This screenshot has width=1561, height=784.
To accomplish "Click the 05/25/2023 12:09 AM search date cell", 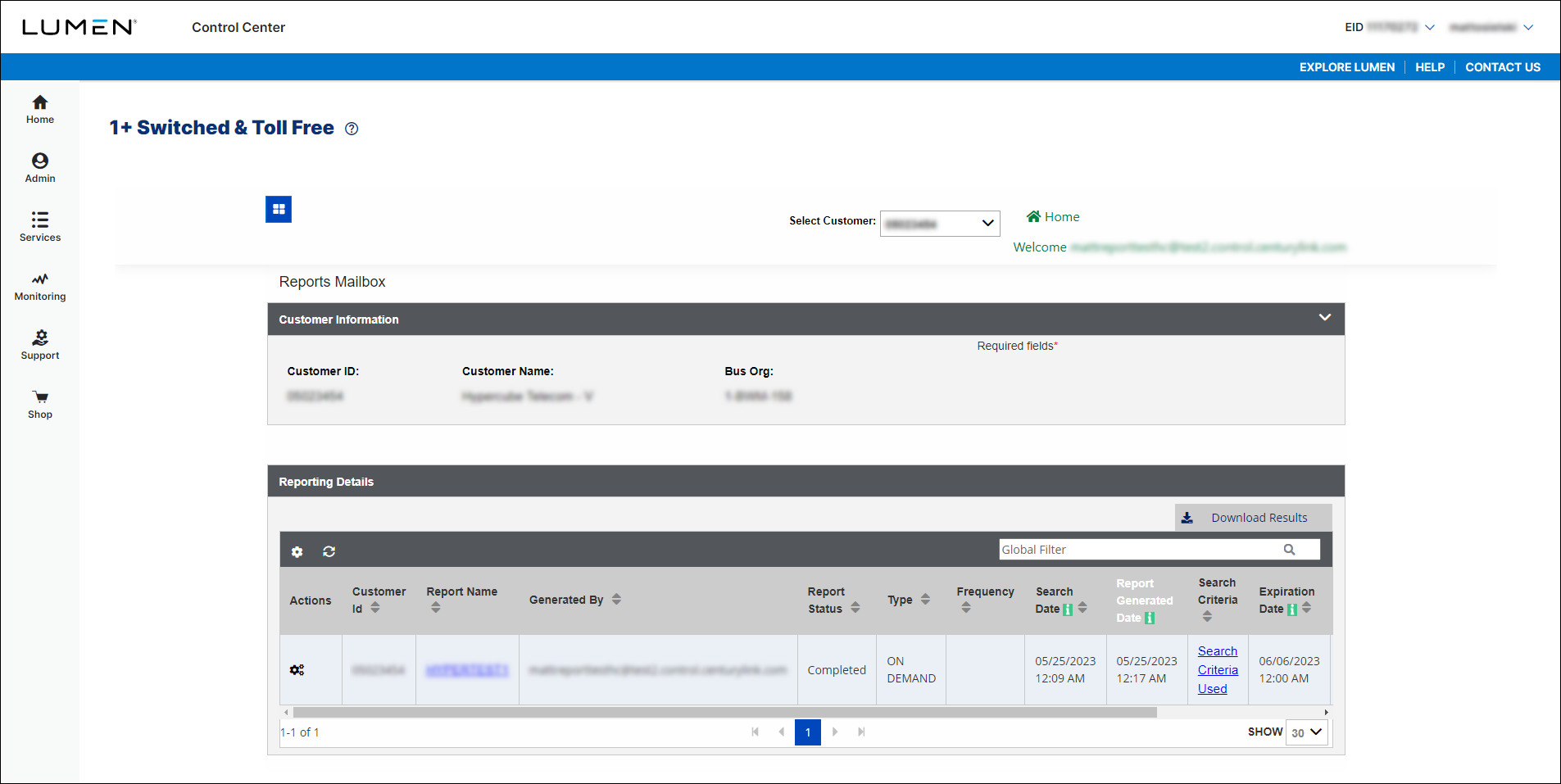I will 1065,670.
